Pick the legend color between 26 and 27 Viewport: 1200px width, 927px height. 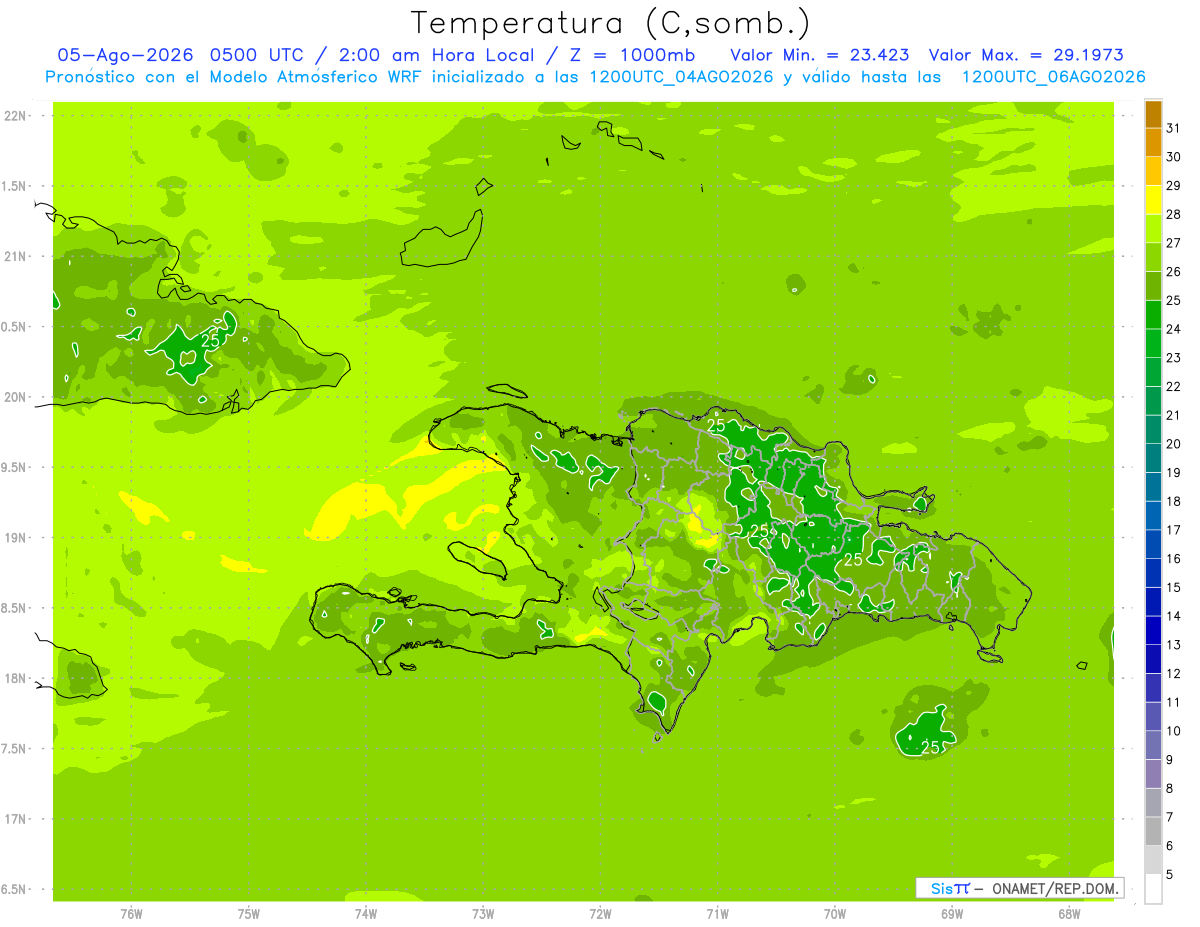[1153, 258]
